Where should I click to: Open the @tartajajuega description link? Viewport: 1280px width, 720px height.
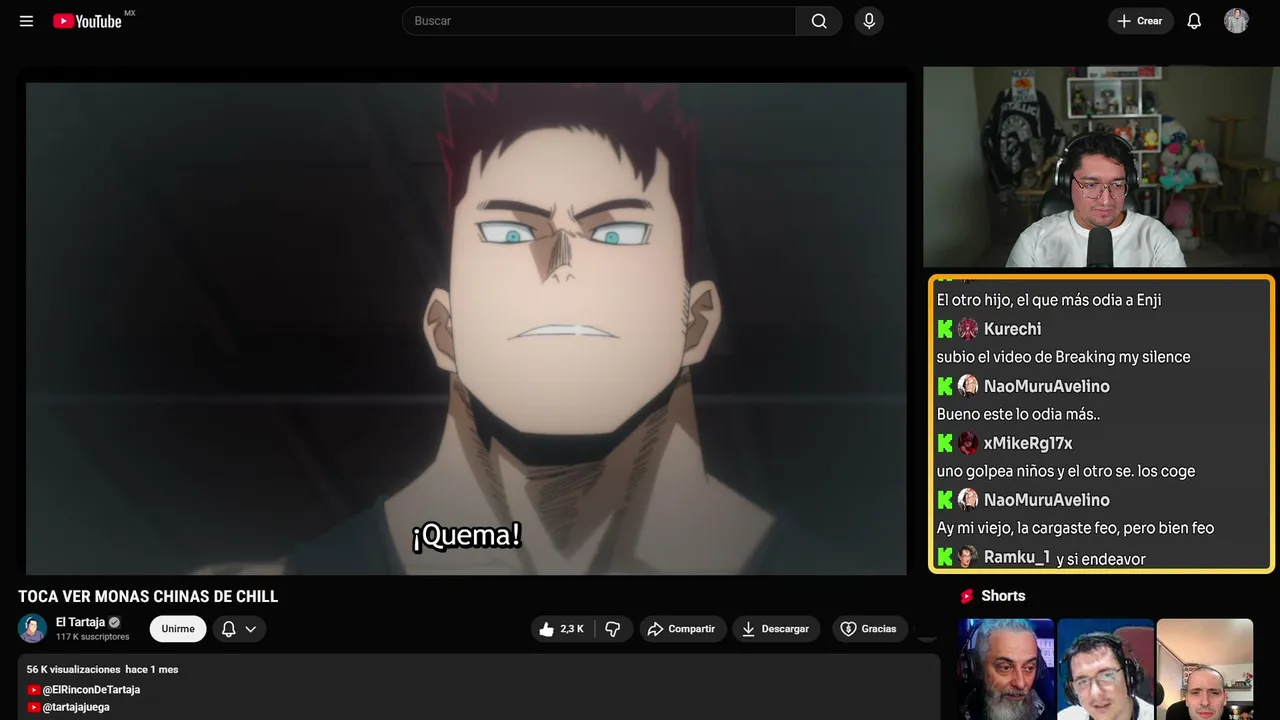pos(76,707)
